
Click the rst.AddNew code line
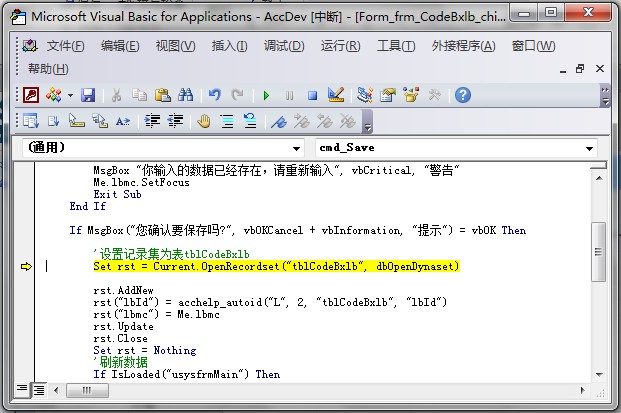(123, 290)
